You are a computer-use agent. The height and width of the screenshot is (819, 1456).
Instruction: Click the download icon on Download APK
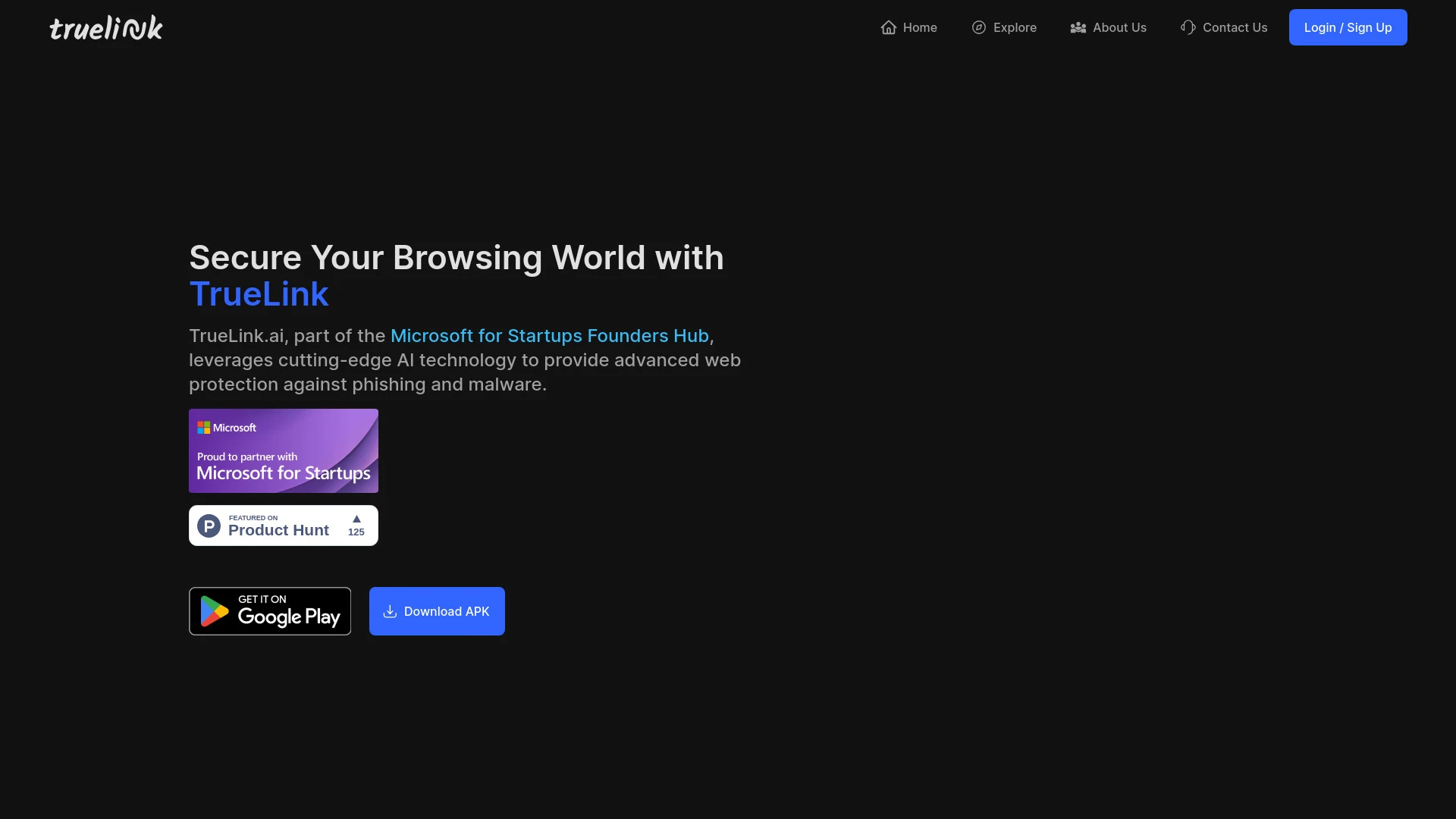[x=389, y=611]
